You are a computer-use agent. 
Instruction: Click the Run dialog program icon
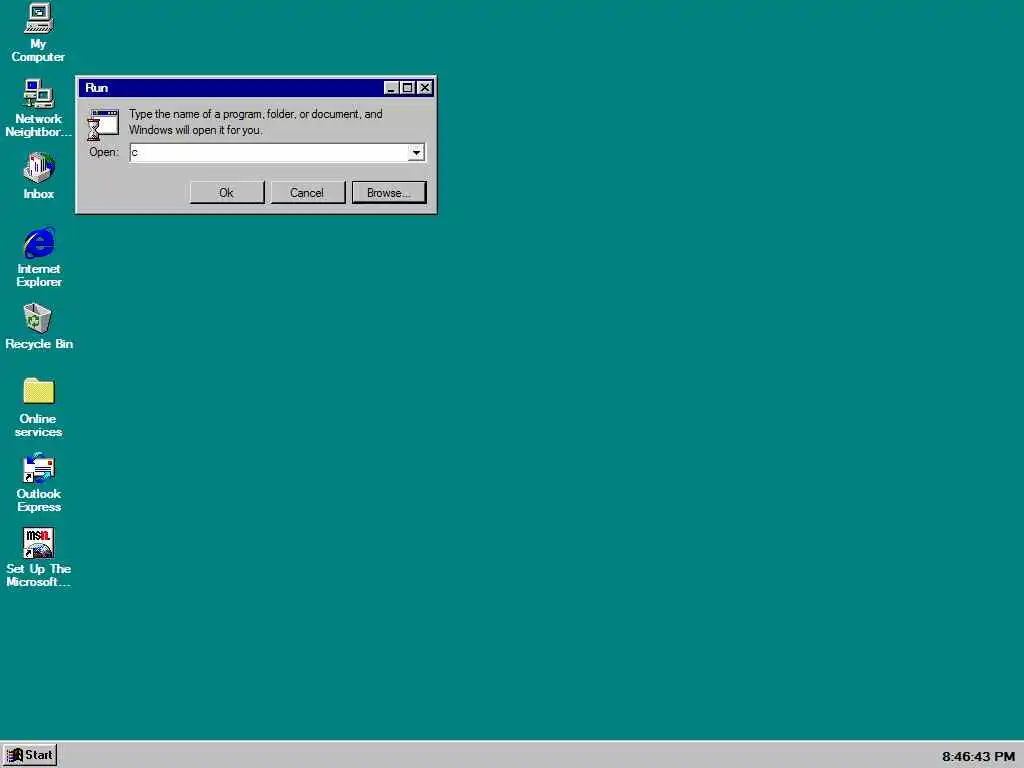103,125
